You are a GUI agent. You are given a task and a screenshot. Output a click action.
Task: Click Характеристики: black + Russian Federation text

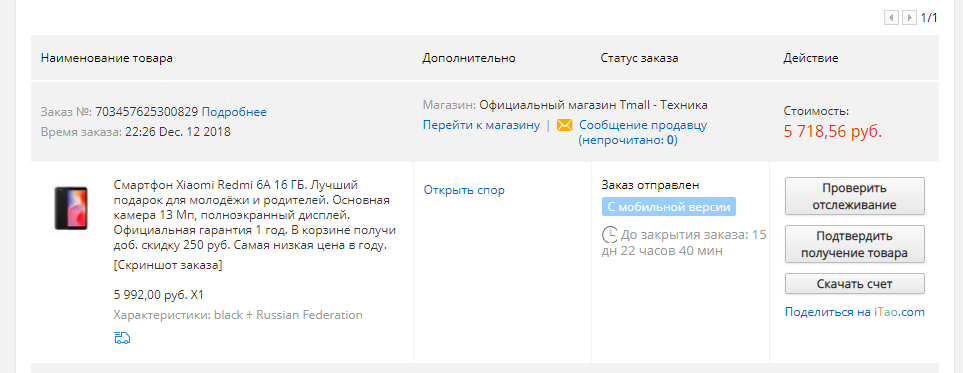click(x=238, y=315)
